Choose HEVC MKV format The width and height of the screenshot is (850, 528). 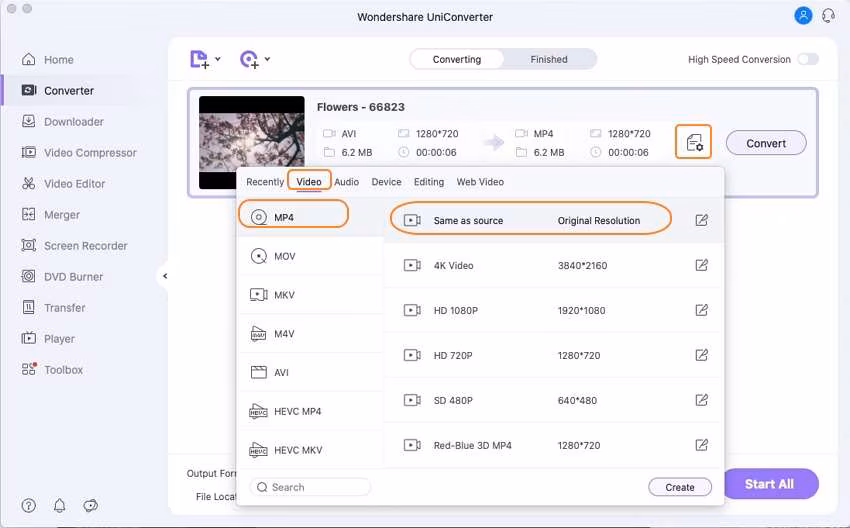(311, 450)
